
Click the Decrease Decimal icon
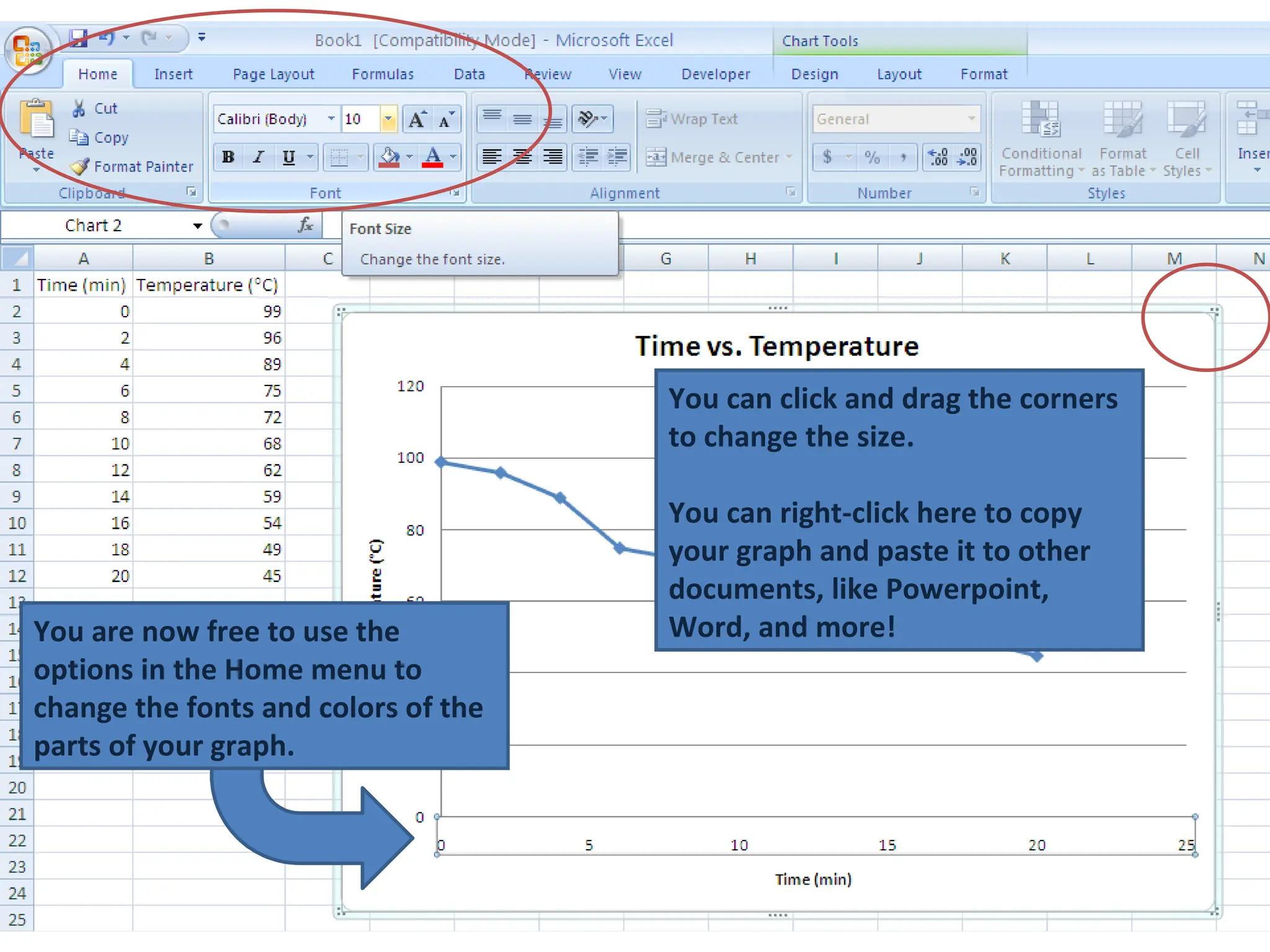(x=966, y=157)
